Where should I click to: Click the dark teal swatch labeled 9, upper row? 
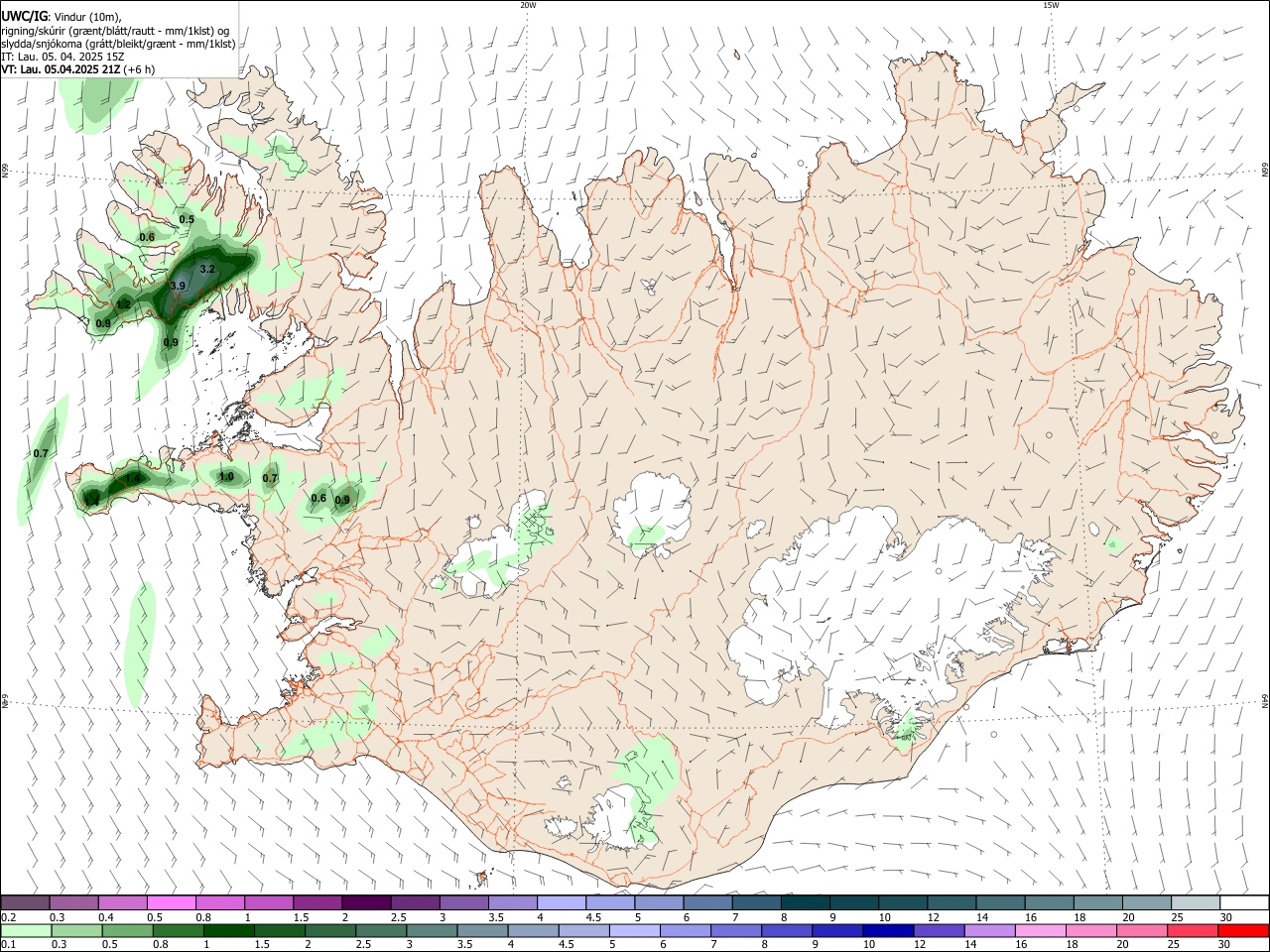click(x=852, y=902)
